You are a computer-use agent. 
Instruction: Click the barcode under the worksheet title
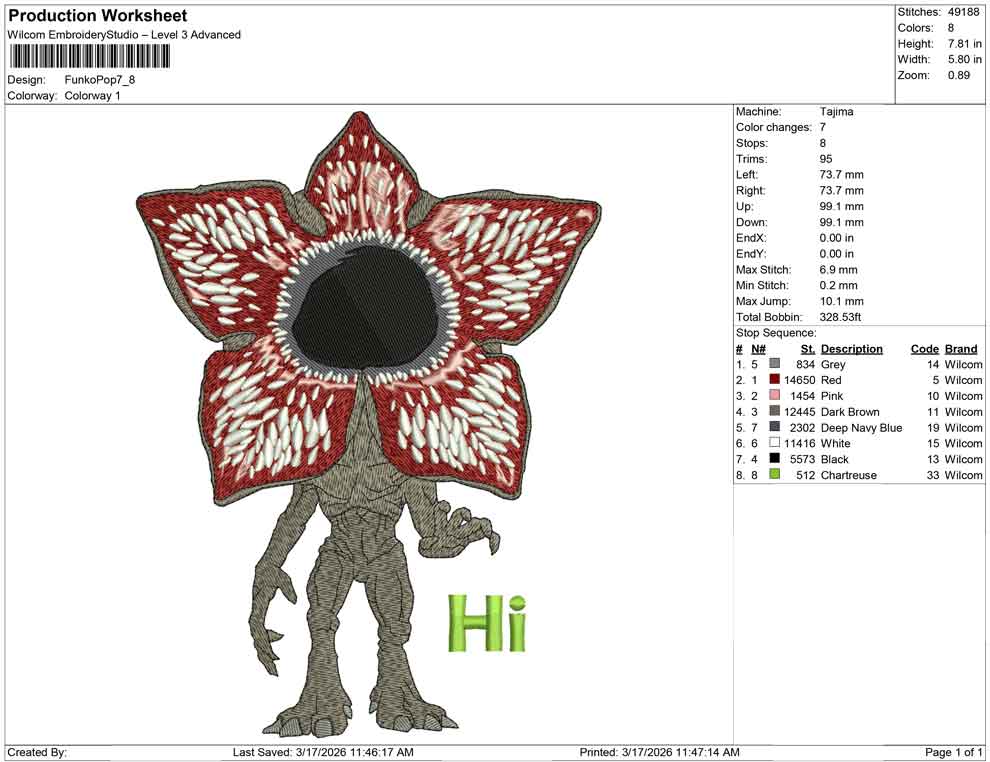tap(90, 57)
